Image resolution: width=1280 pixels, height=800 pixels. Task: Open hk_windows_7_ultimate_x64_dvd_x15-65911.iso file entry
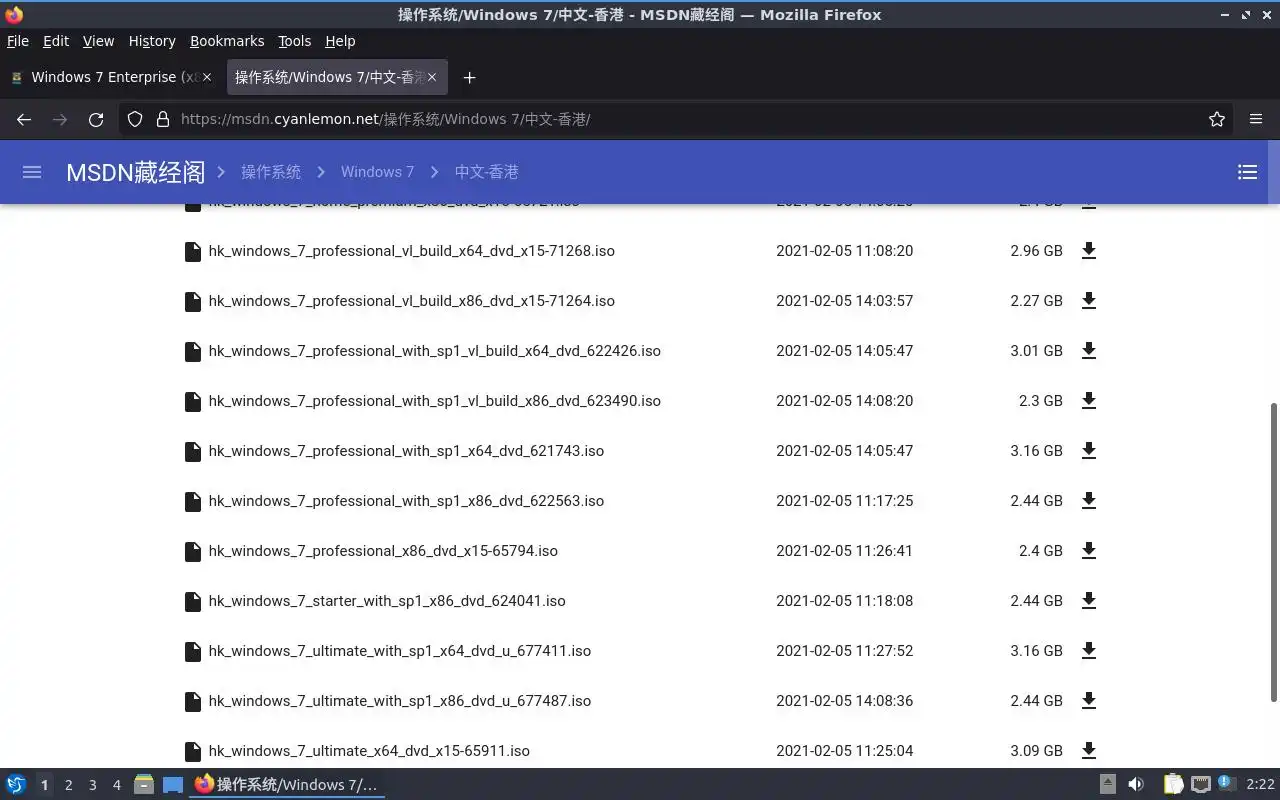tap(369, 751)
